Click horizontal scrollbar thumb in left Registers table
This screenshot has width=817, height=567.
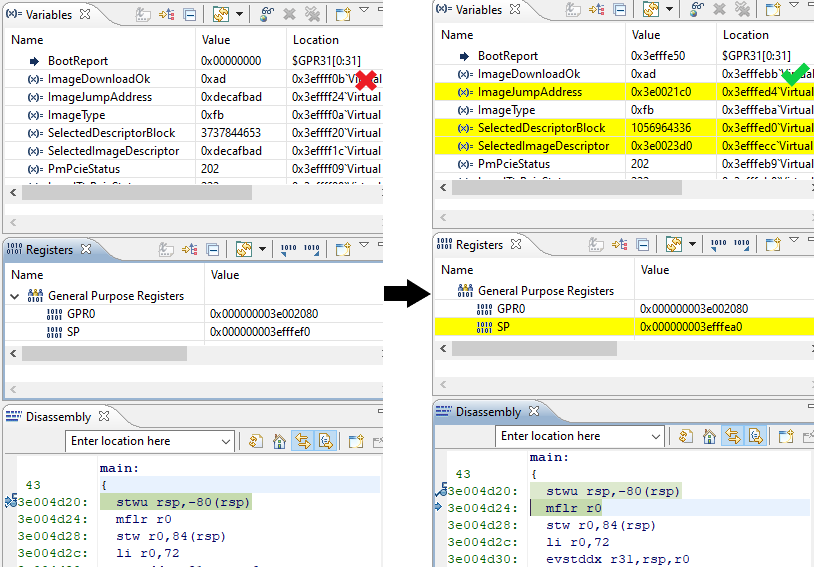(104, 354)
